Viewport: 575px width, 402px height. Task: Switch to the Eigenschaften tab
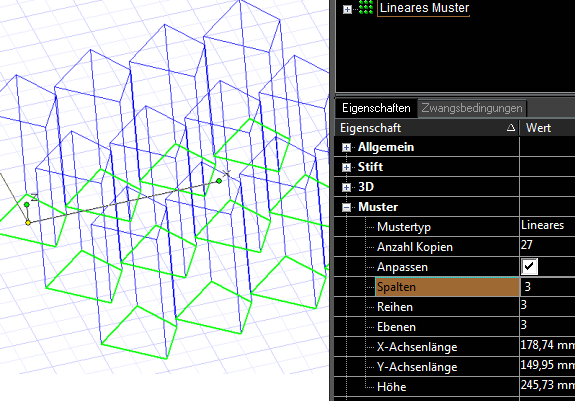click(376, 108)
